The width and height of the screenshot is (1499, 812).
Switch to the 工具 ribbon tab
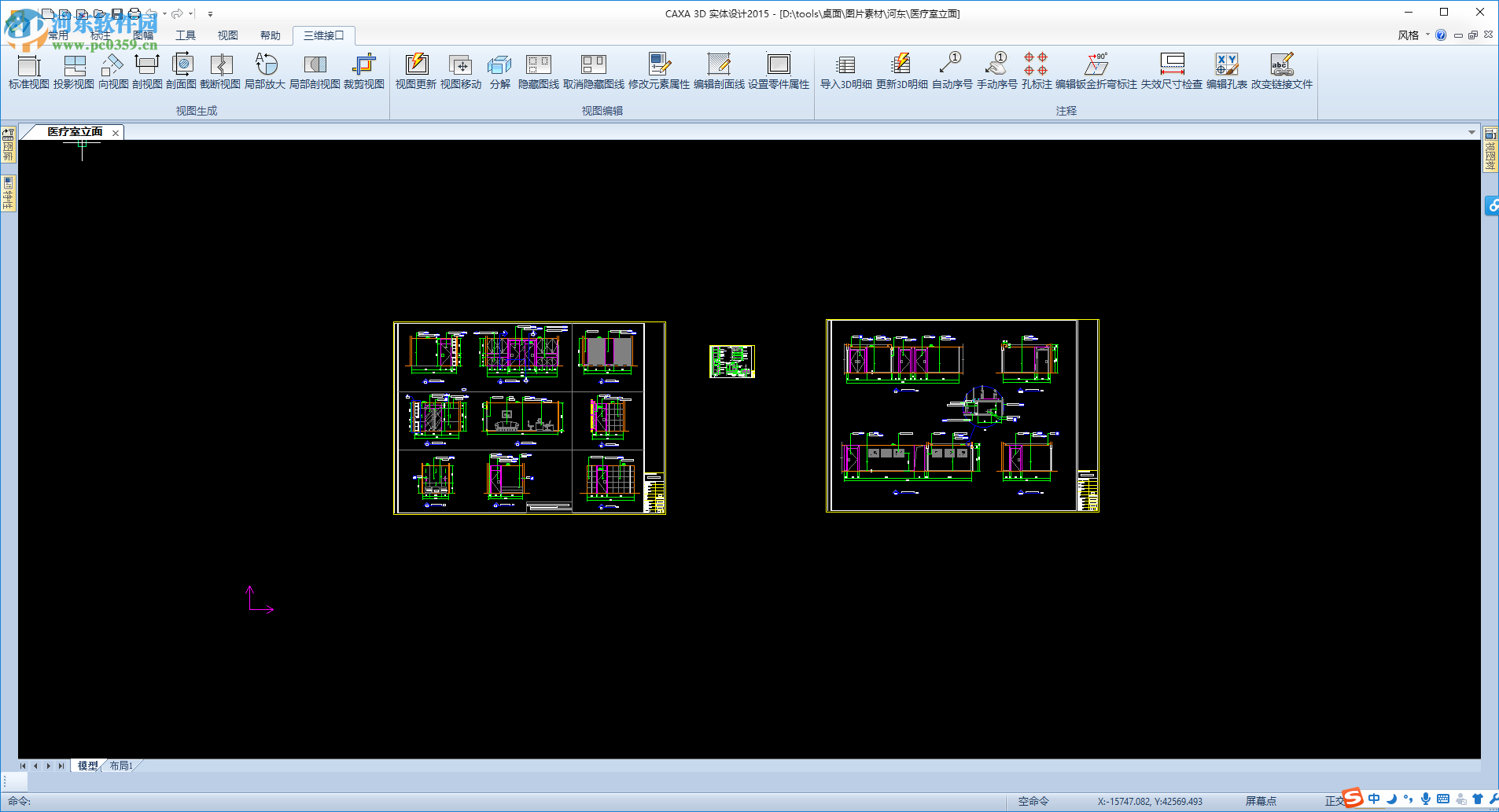(x=186, y=35)
